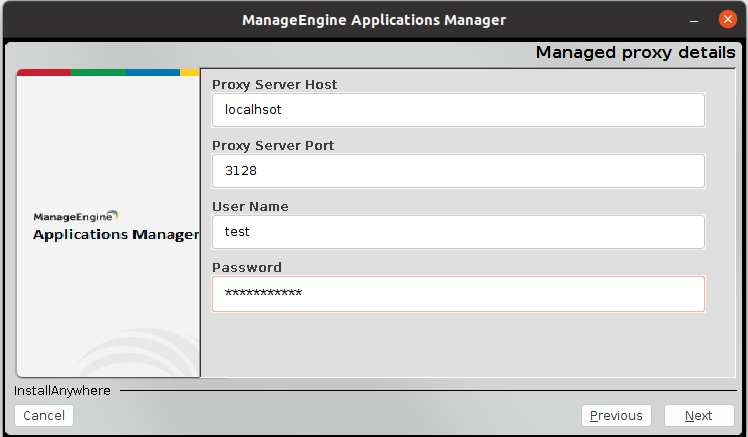Click the red segment of the color strip
The height and width of the screenshot is (437, 748).
pos(44,72)
